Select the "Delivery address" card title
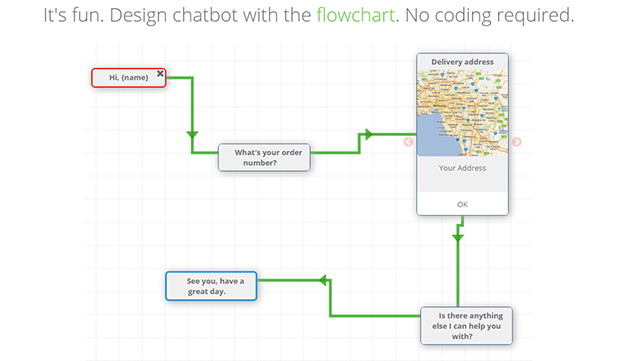Viewport: 640px width, 361px height. (x=462, y=62)
